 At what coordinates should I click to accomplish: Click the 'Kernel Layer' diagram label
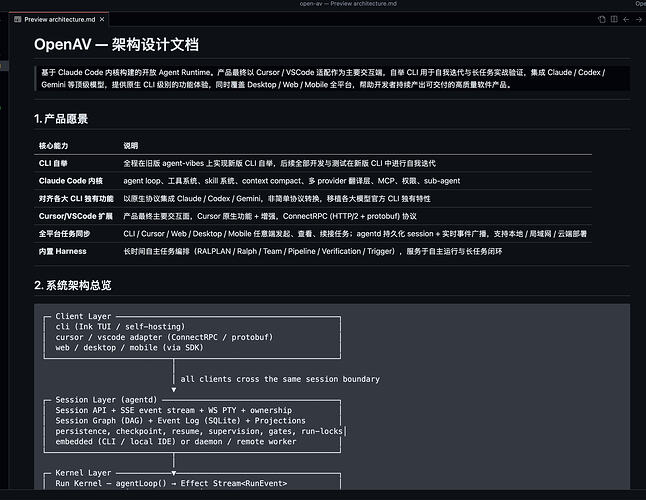click(83, 473)
